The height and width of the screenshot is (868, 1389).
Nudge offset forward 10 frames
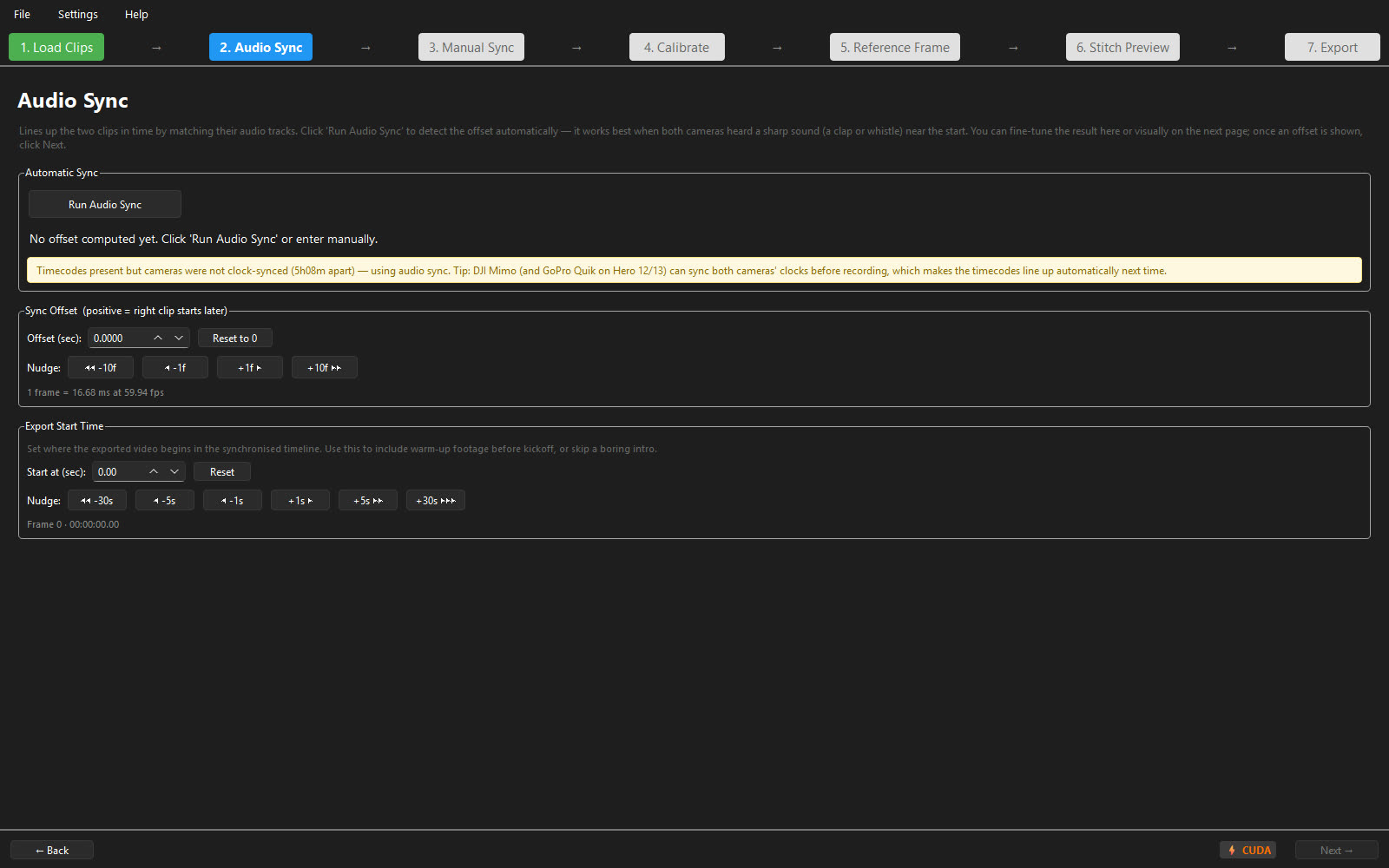point(325,367)
